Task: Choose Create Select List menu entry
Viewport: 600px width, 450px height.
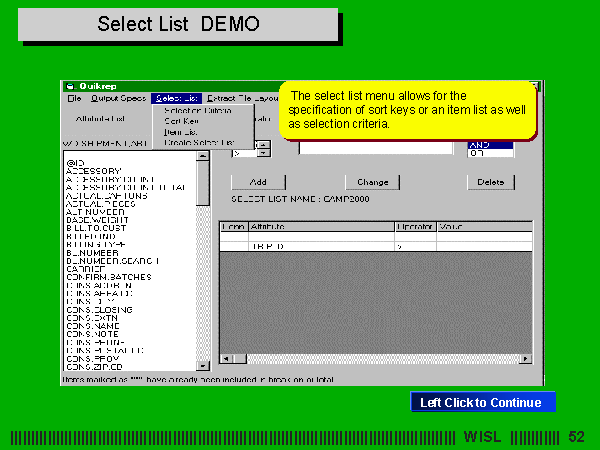Action: click(197, 142)
